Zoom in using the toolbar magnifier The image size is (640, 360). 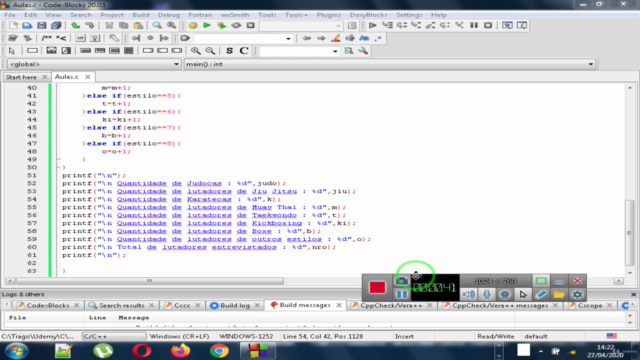196,51
